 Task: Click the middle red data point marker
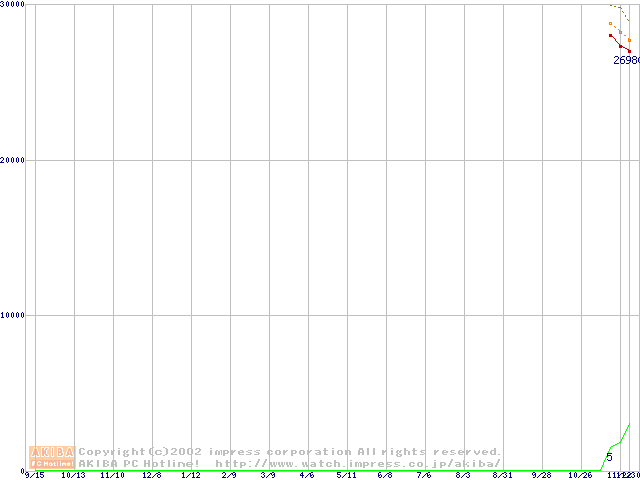(x=620, y=46)
